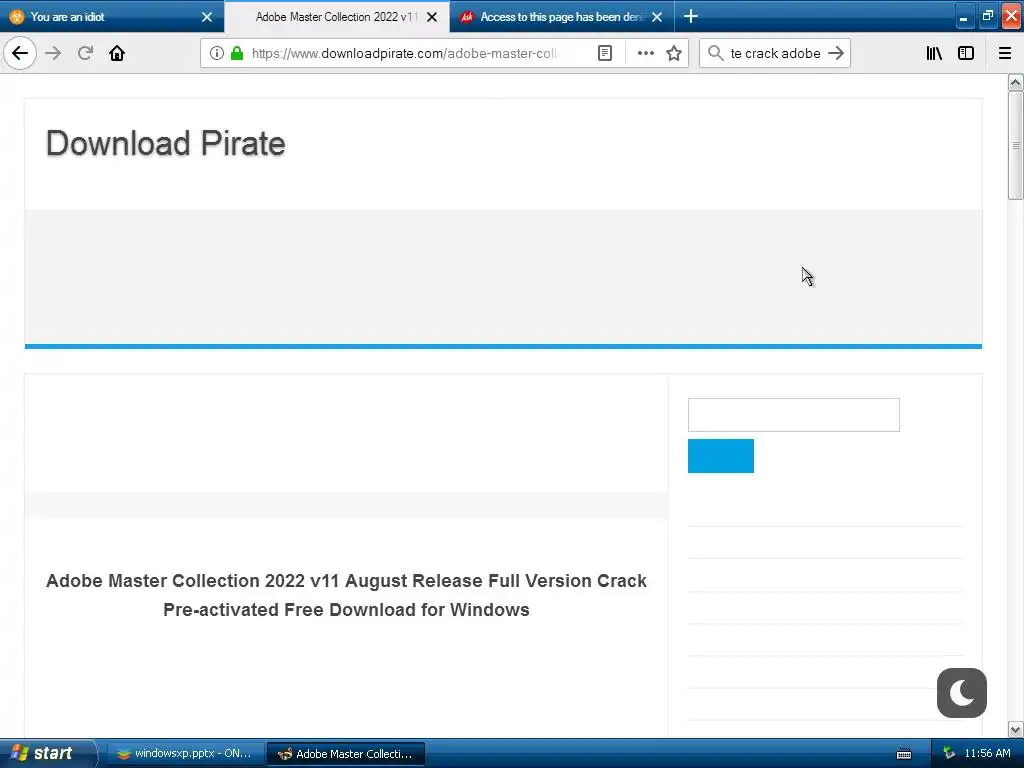Viewport: 1024px width, 768px height.
Task: Select Adobe Master Collection taskbar button
Action: [x=346, y=754]
